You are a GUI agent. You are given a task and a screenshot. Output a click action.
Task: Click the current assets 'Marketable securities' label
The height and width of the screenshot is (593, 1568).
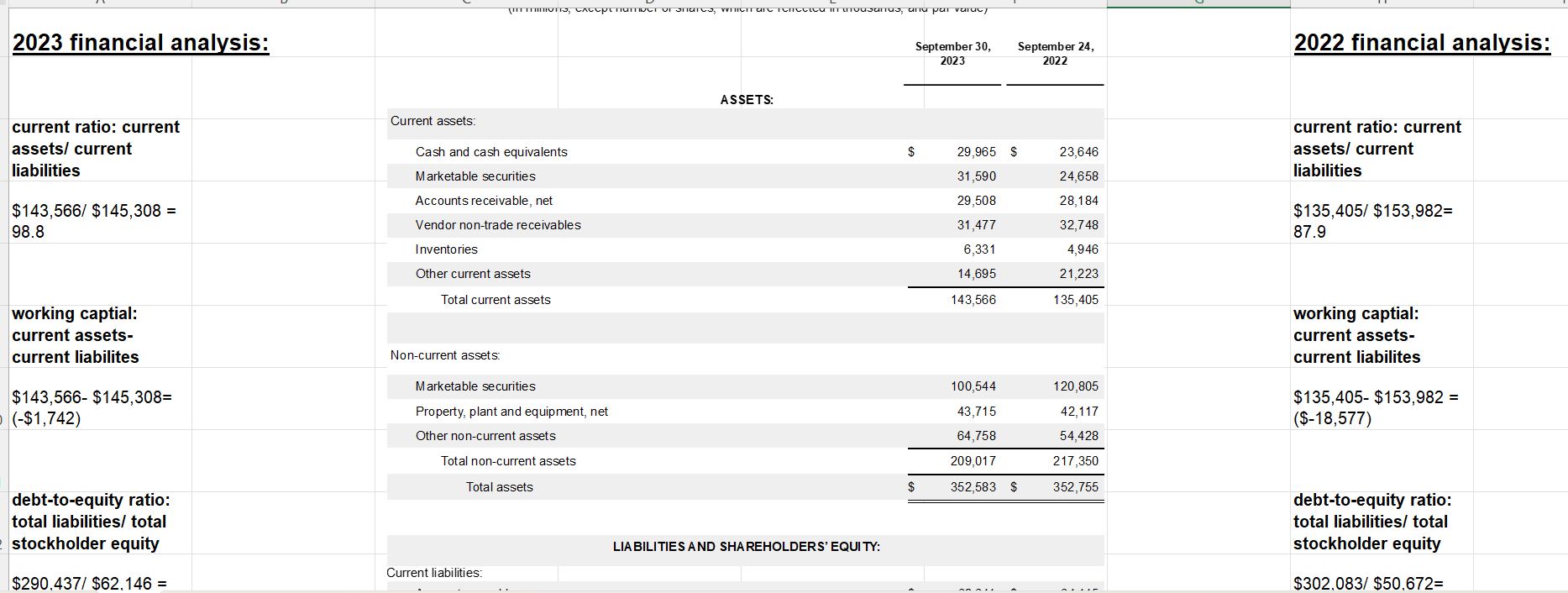click(475, 176)
